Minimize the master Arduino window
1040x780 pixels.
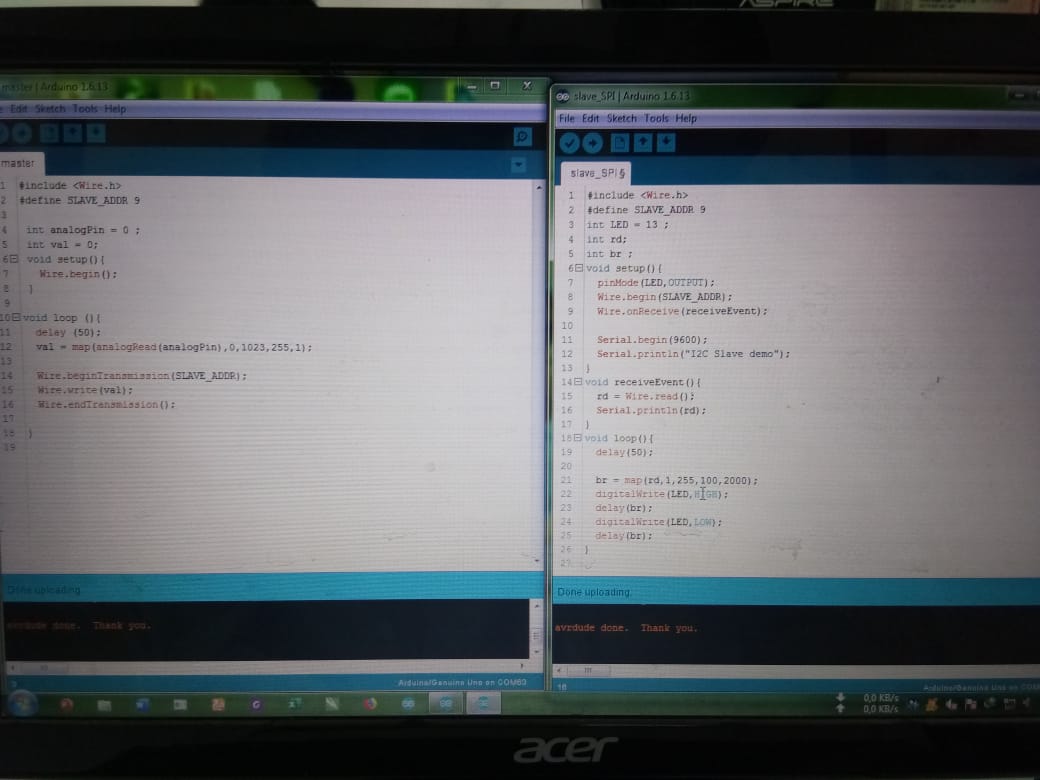(472, 86)
